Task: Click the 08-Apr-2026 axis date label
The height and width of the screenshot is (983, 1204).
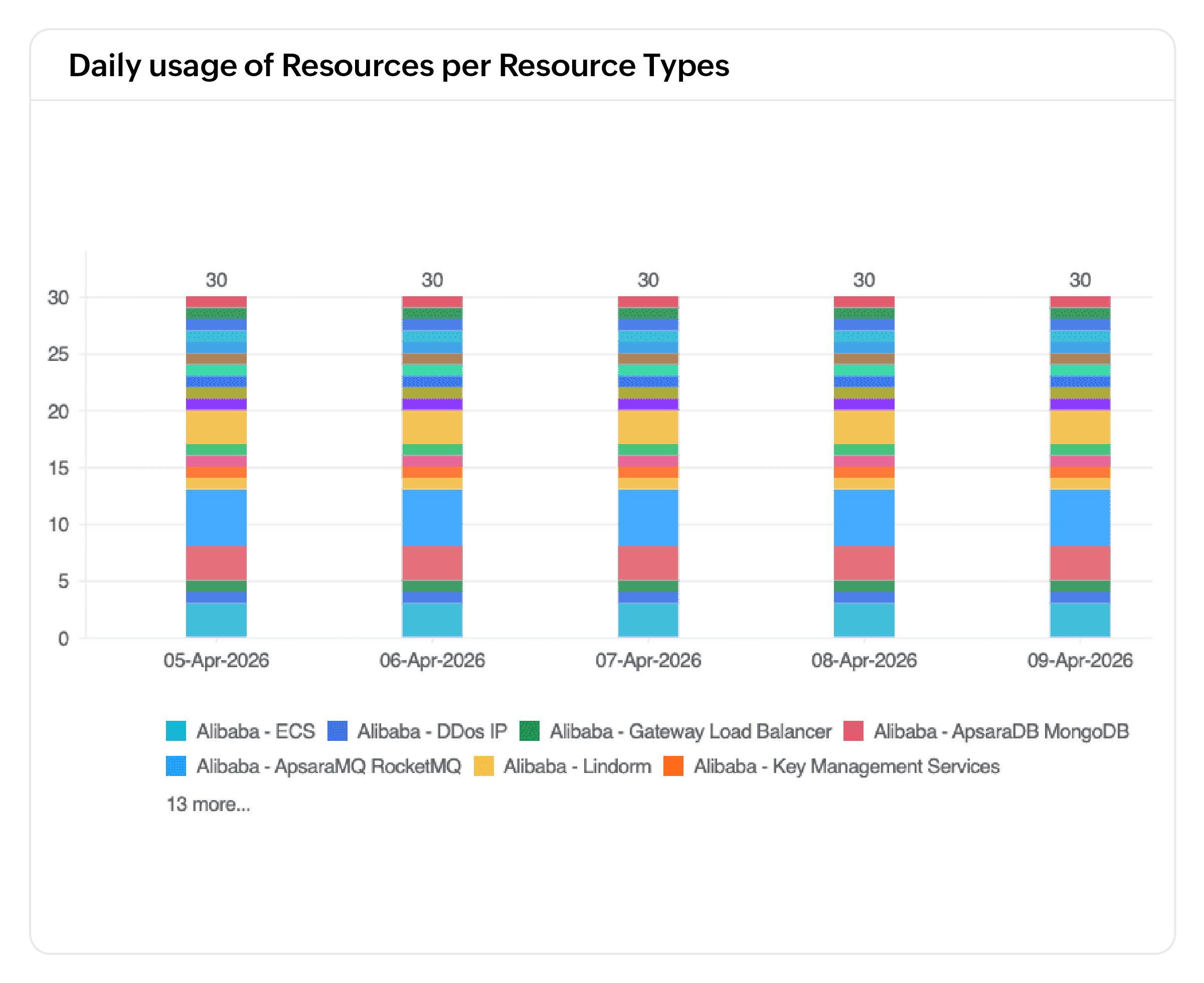Action: coord(864,660)
